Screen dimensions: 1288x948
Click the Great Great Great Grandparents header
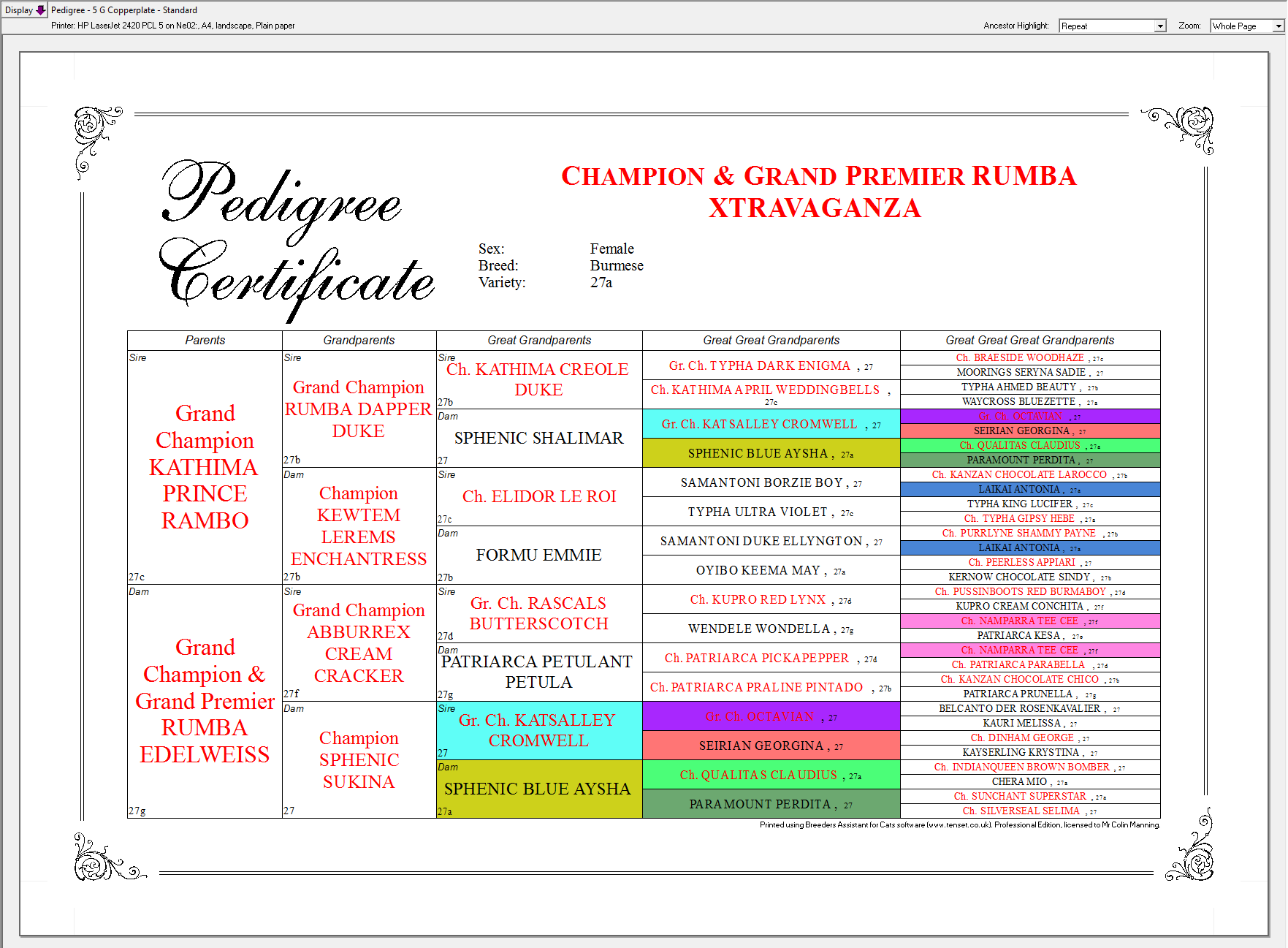pyautogui.click(x=1030, y=341)
